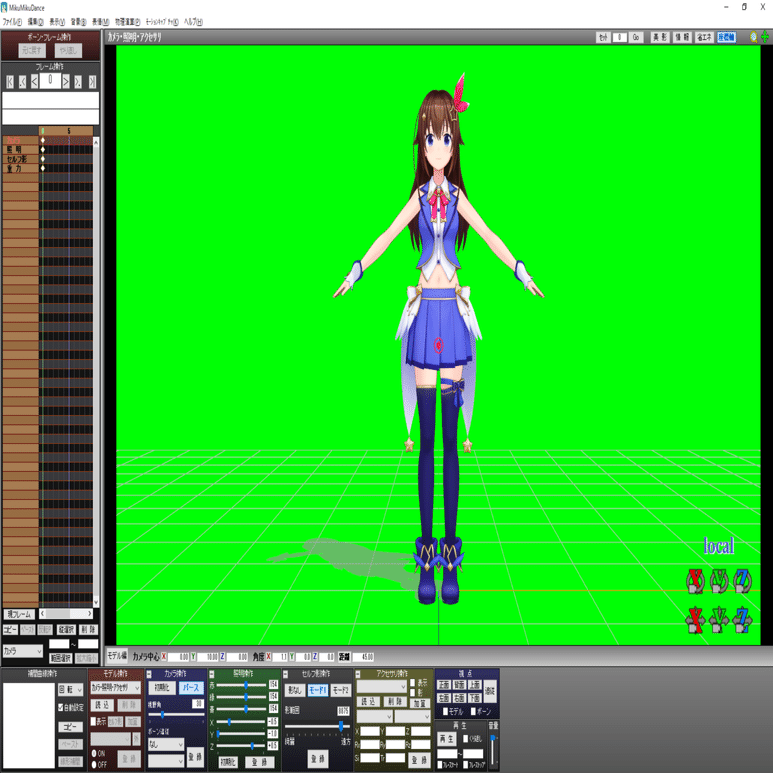Open the bone follow なし dropdown

pyautogui.click(x=166, y=744)
